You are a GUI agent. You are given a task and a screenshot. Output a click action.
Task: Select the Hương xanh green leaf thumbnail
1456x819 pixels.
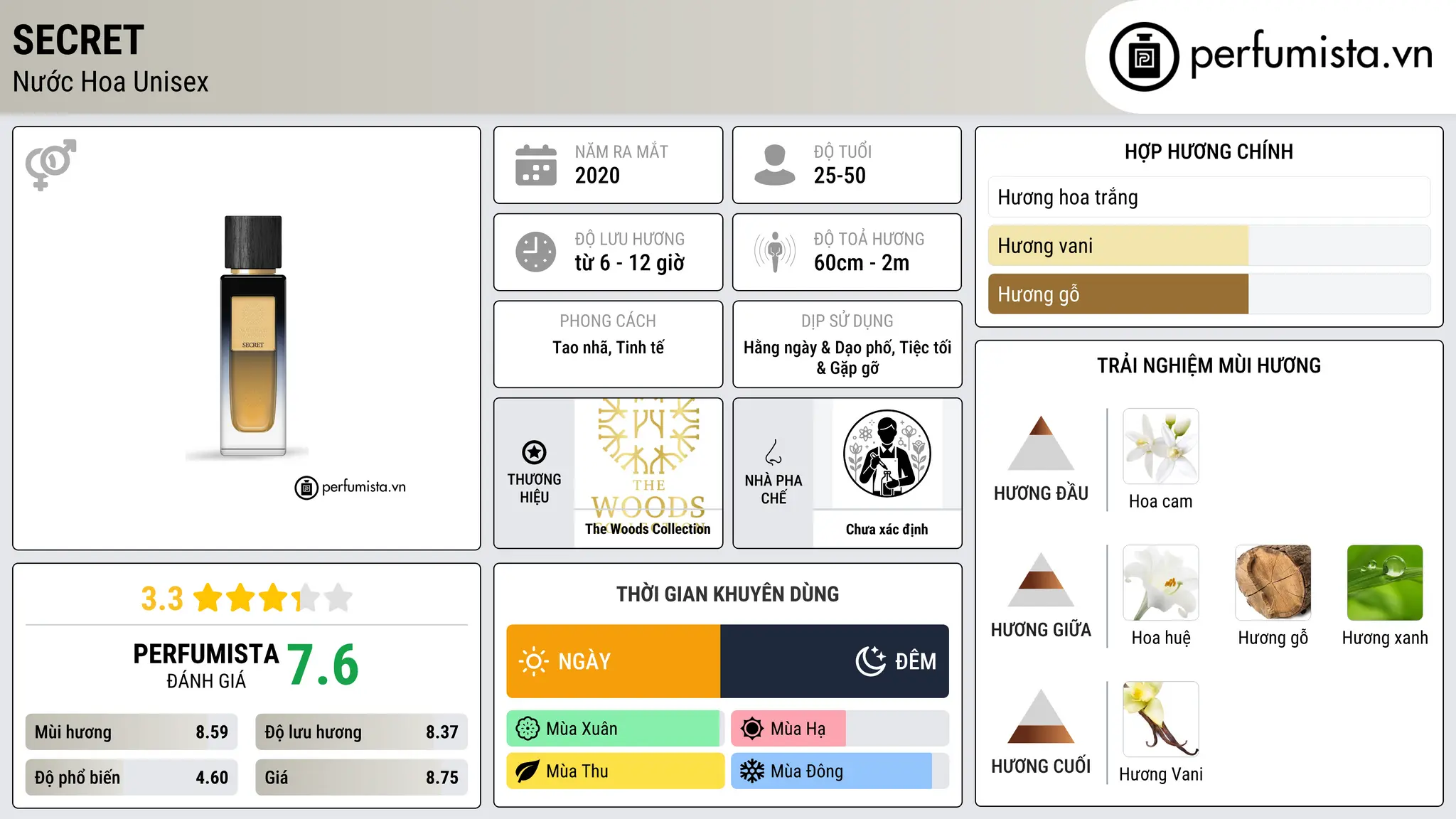click(1385, 583)
